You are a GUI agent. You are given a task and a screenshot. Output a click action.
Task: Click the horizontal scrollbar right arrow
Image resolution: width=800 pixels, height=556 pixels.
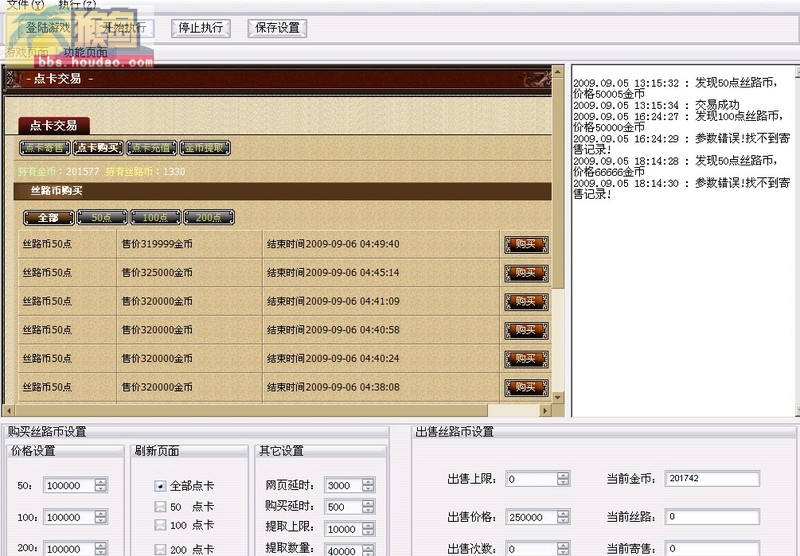click(x=545, y=410)
